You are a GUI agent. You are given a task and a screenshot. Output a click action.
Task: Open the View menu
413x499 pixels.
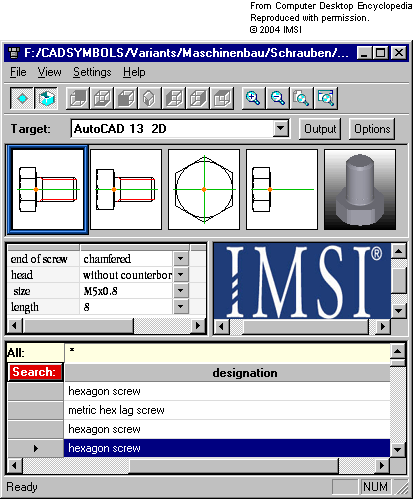pos(49,72)
